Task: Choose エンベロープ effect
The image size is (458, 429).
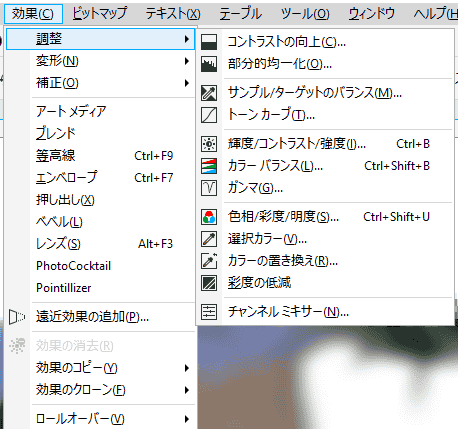Action: tap(100, 178)
